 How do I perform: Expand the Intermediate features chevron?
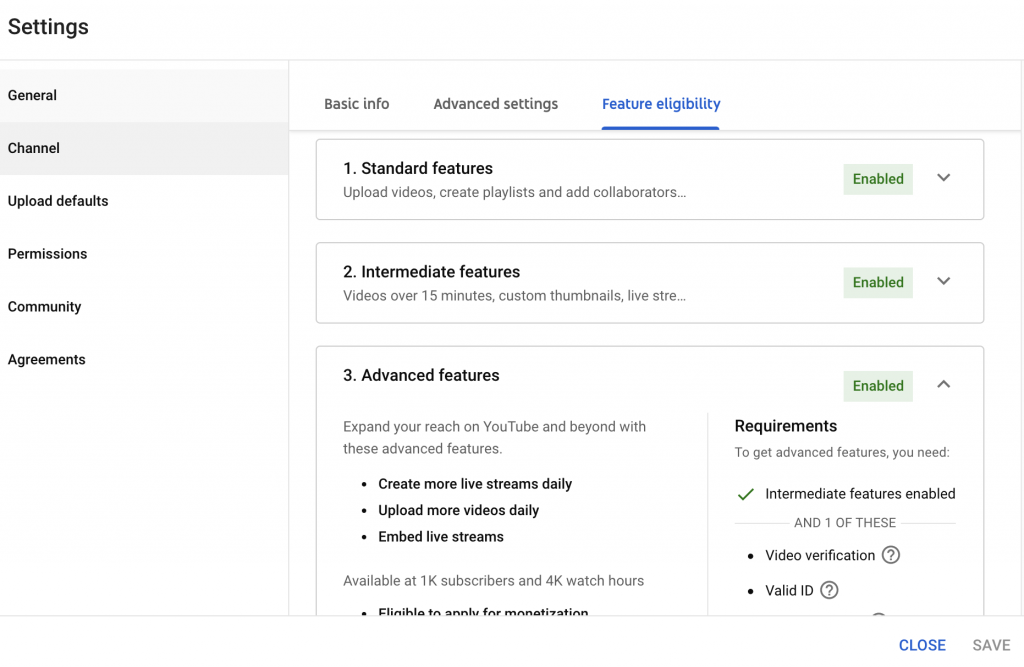click(x=944, y=281)
